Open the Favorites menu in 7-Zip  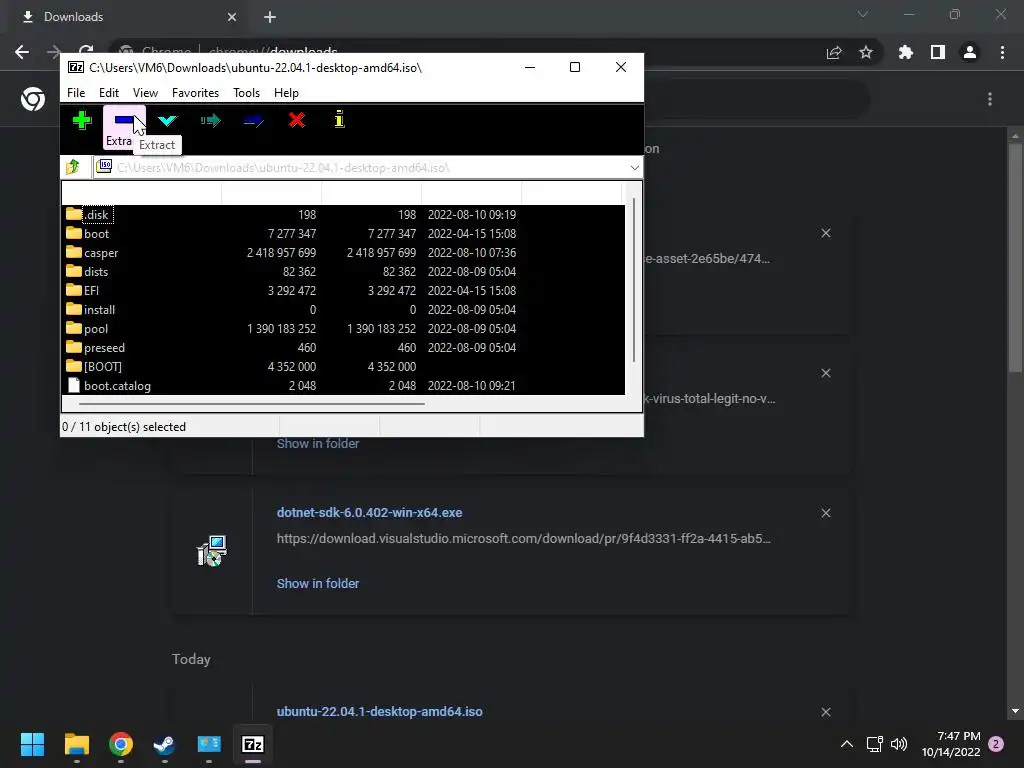click(195, 93)
